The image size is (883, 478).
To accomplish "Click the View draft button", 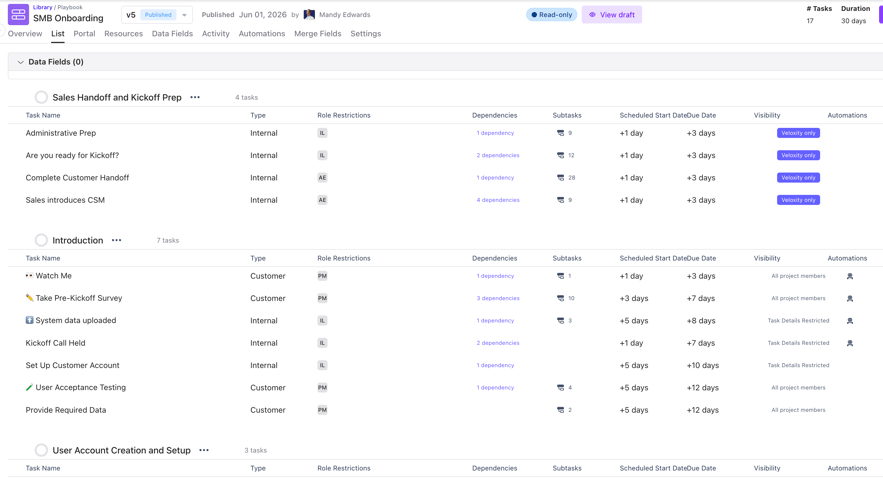I will (x=612, y=15).
